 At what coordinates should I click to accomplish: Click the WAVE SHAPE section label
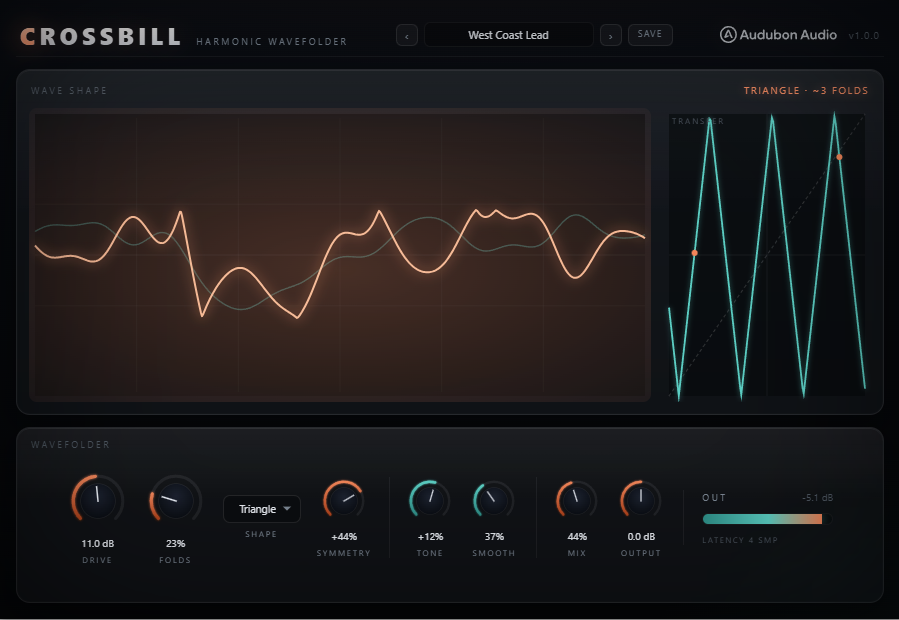pyautogui.click(x=69, y=91)
